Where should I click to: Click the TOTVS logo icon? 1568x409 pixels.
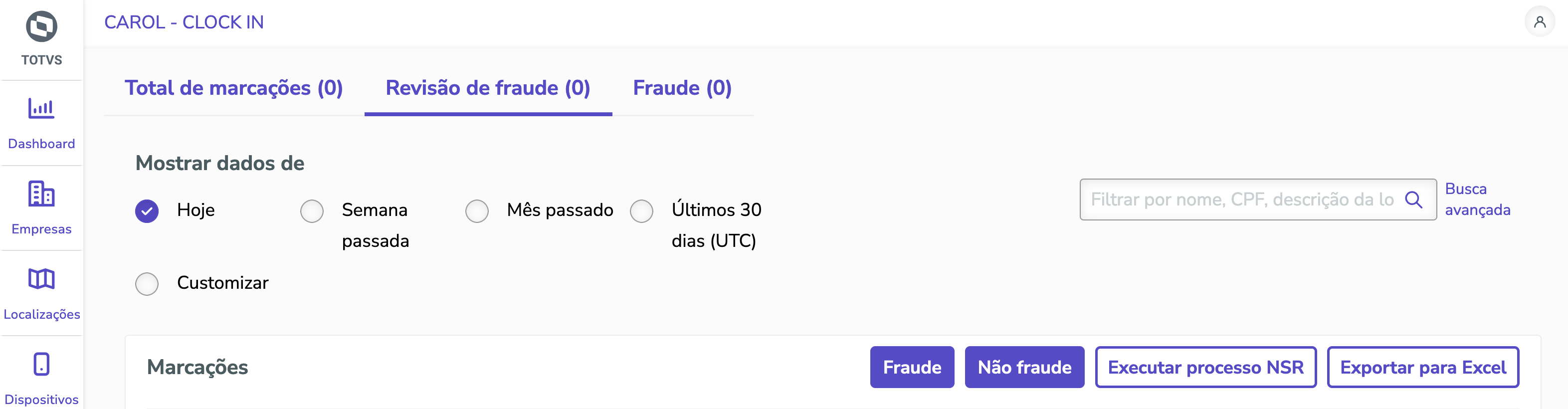pyautogui.click(x=41, y=27)
